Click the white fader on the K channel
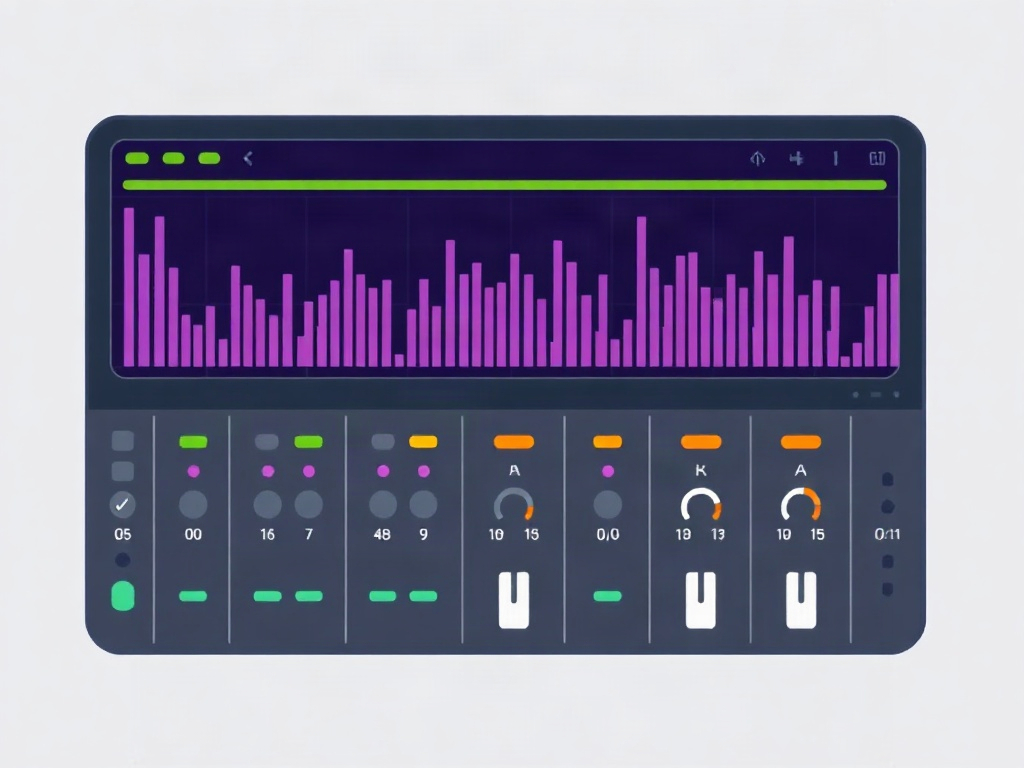 701,600
